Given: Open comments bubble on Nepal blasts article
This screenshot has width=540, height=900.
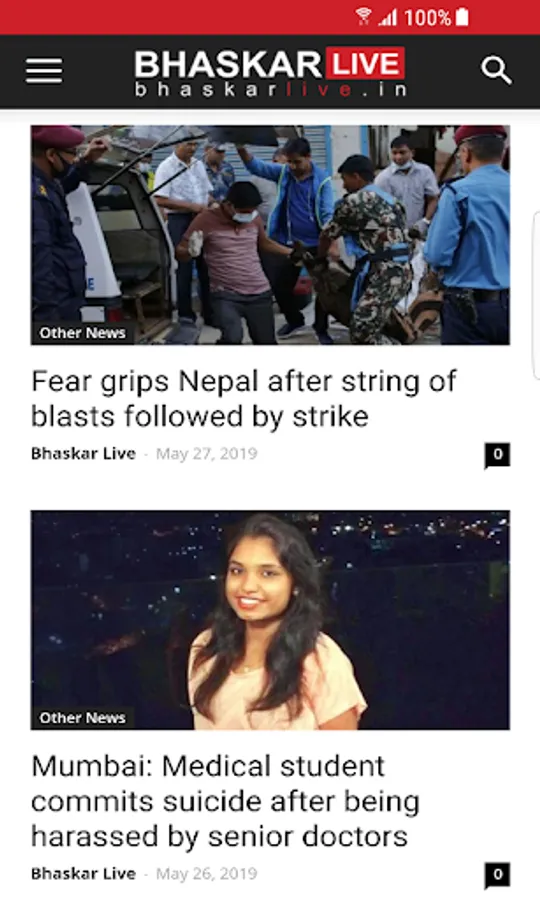Looking at the screenshot, I should (x=497, y=455).
